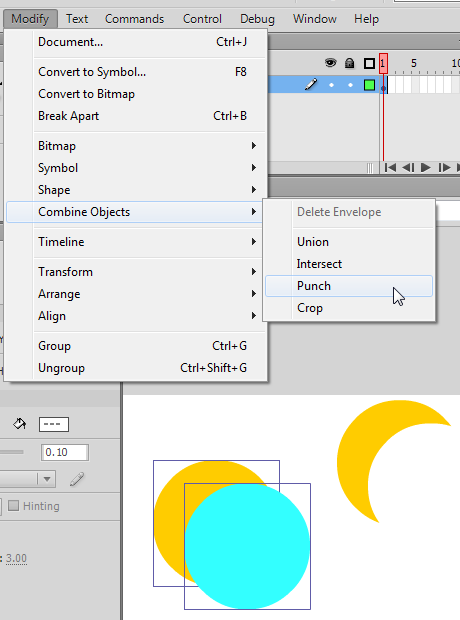Enable the Hinting checkbox

[13, 506]
